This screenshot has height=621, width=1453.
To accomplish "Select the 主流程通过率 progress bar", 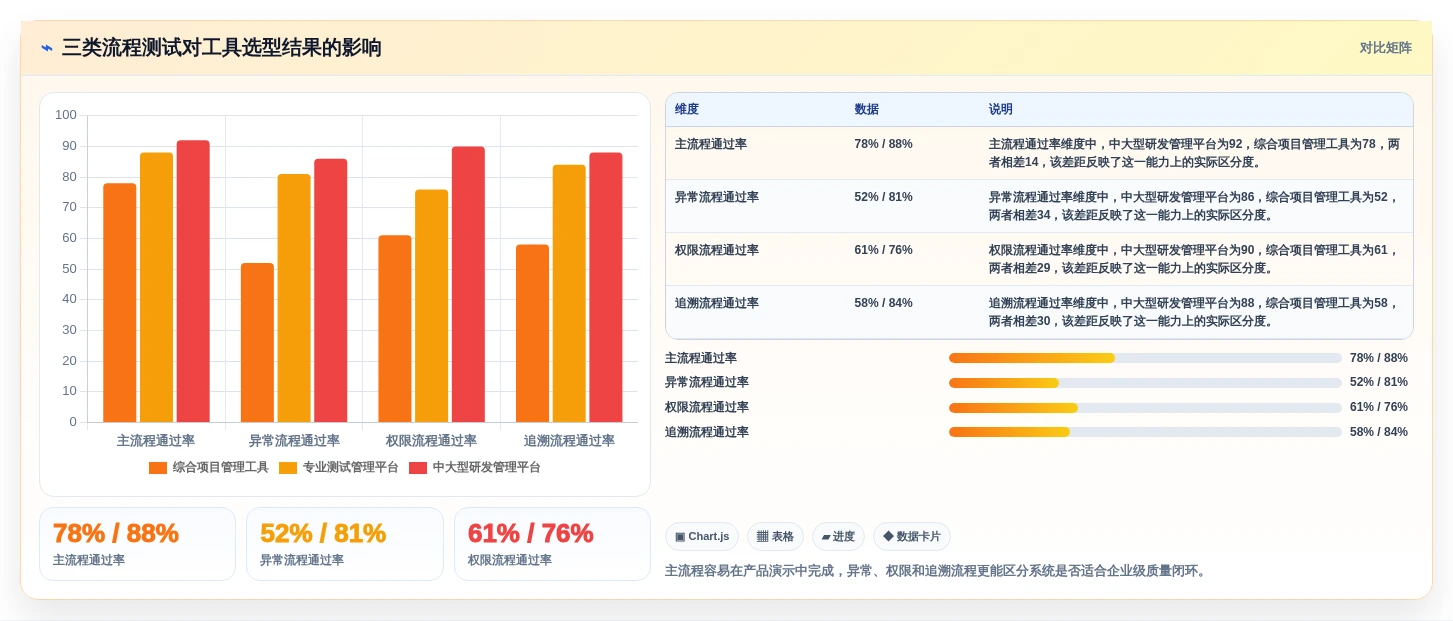I will coord(1145,358).
